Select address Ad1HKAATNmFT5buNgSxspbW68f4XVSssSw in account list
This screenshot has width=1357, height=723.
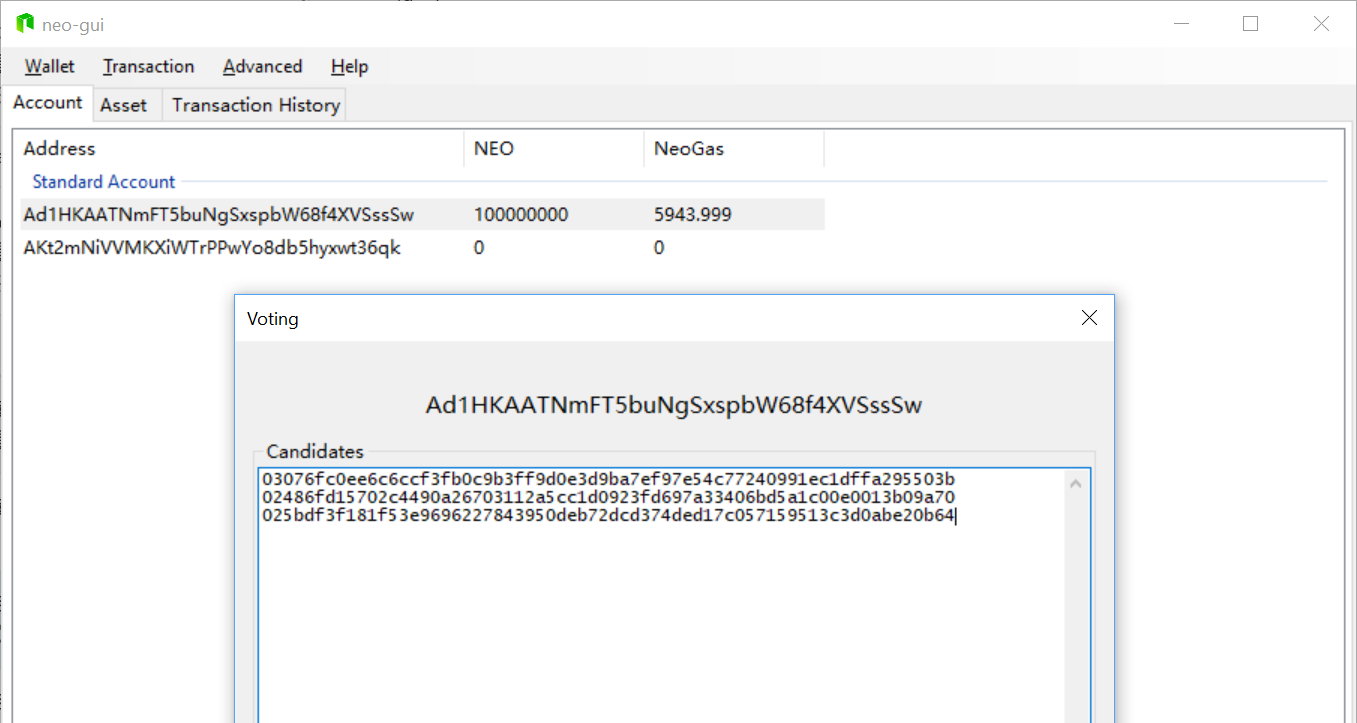click(219, 215)
